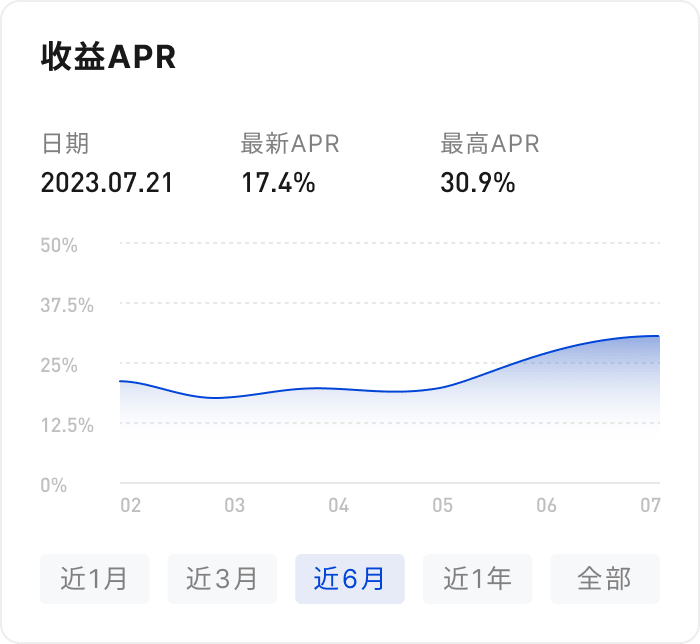This screenshot has height=644, width=700.
Task: Click the 07 month axis label
Action: (x=650, y=506)
